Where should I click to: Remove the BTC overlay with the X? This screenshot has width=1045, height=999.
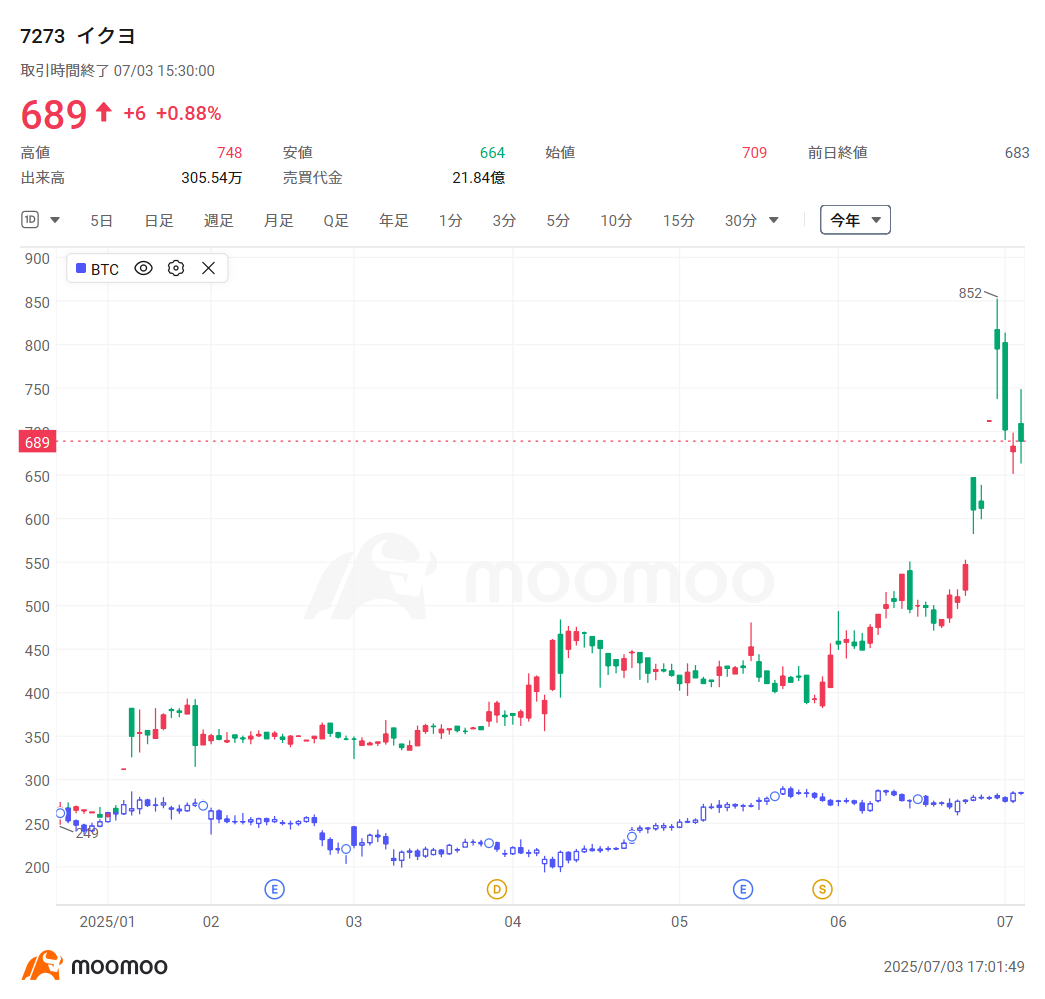[x=208, y=268]
